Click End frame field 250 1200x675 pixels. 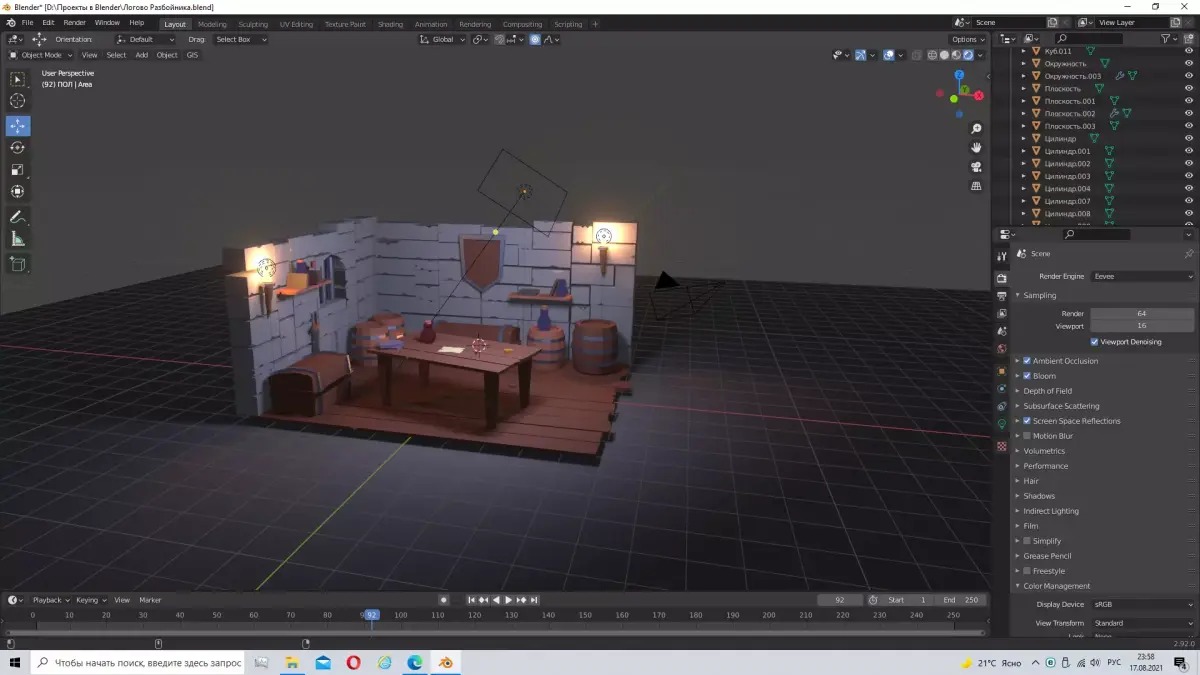(x=961, y=600)
